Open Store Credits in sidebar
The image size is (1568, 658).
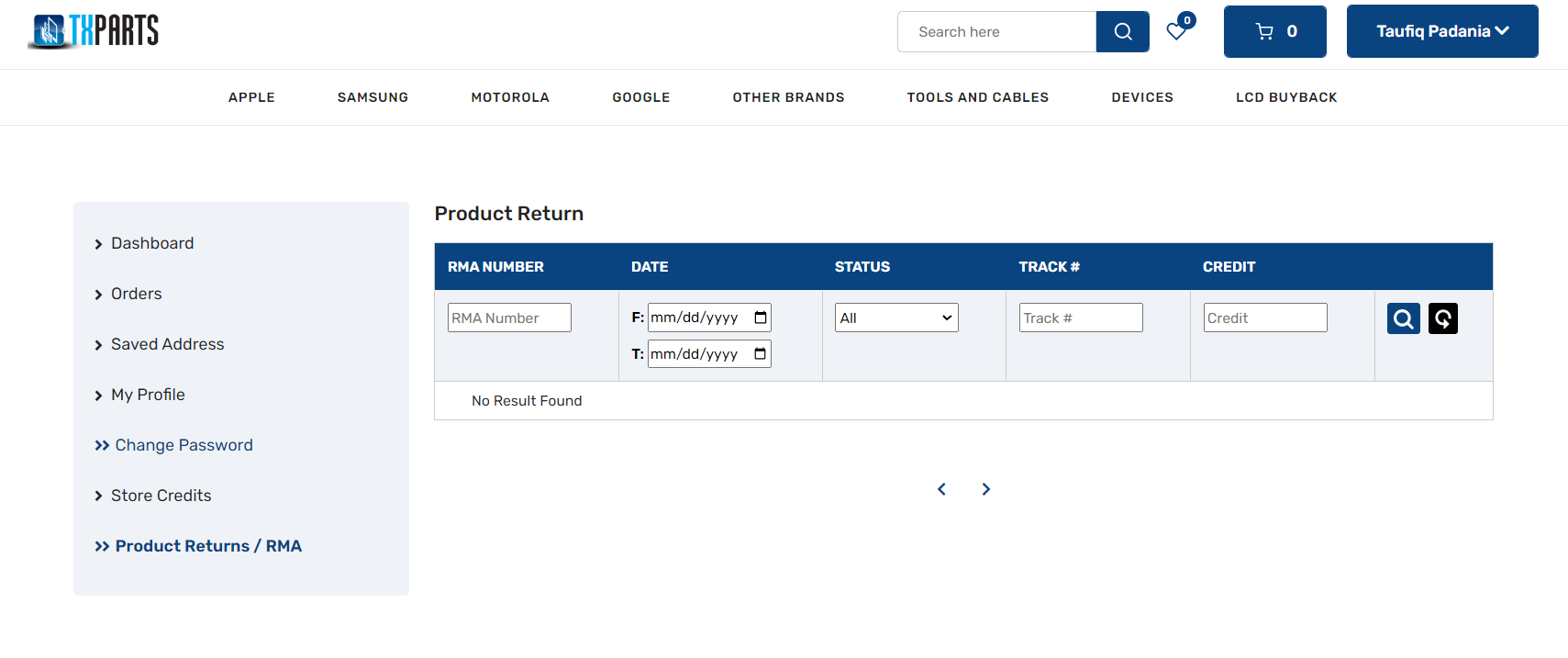(x=161, y=496)
